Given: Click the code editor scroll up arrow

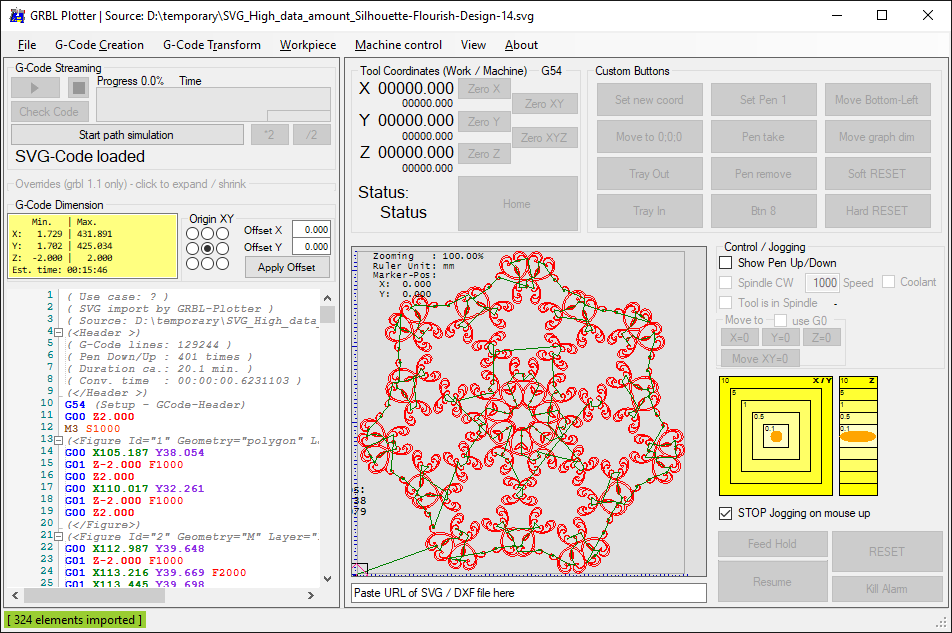Looking at the screenshot, I should [x=327, y=298].
